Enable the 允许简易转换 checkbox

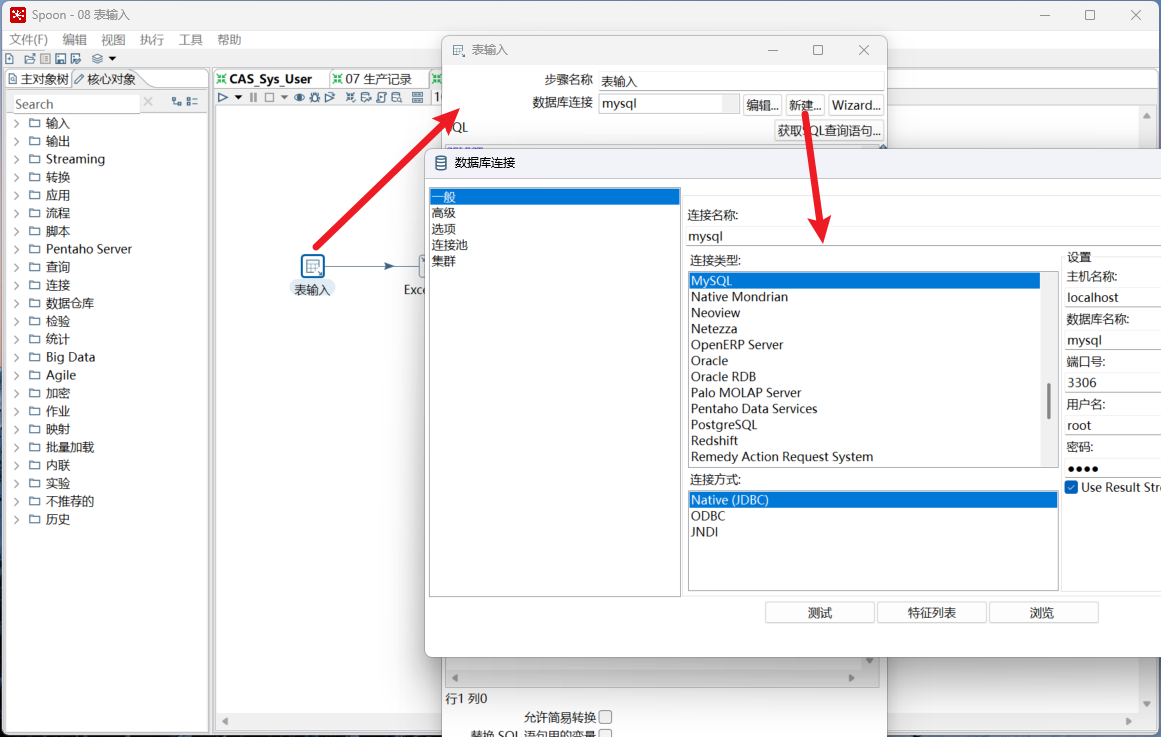[606, 717]
